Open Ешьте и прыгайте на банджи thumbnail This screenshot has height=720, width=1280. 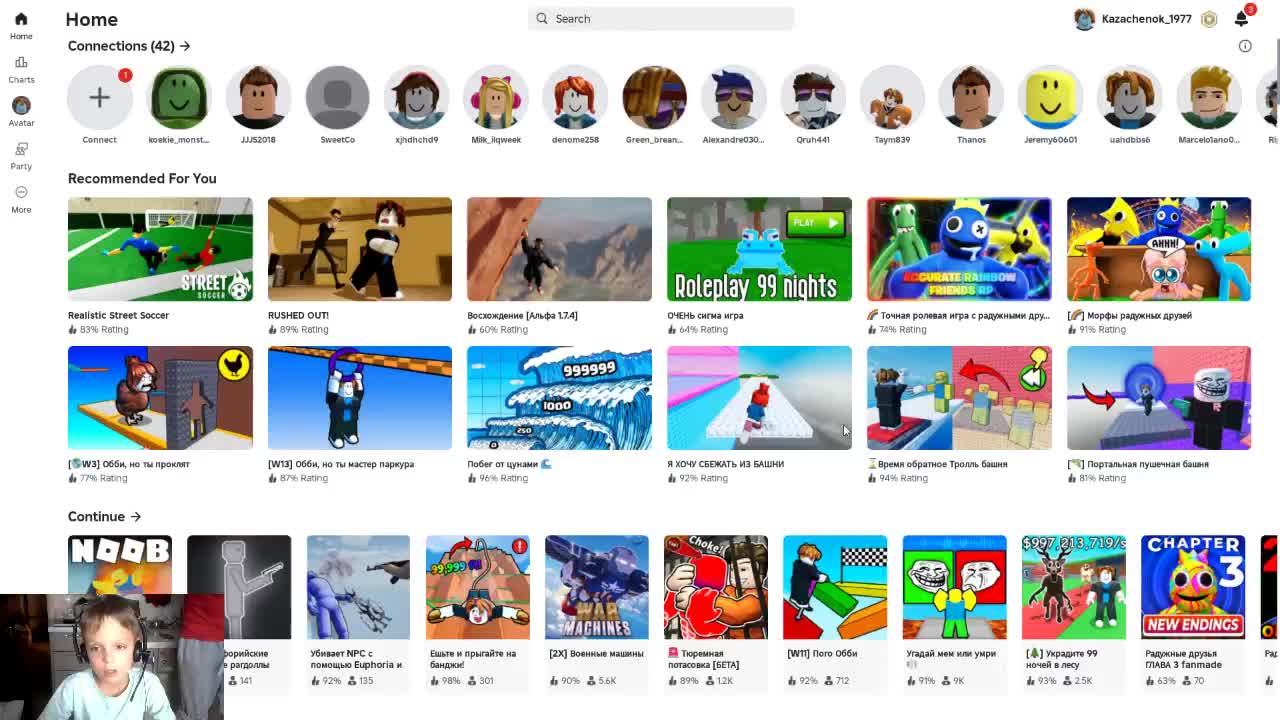pyautogui.click(x=478, y=587)
